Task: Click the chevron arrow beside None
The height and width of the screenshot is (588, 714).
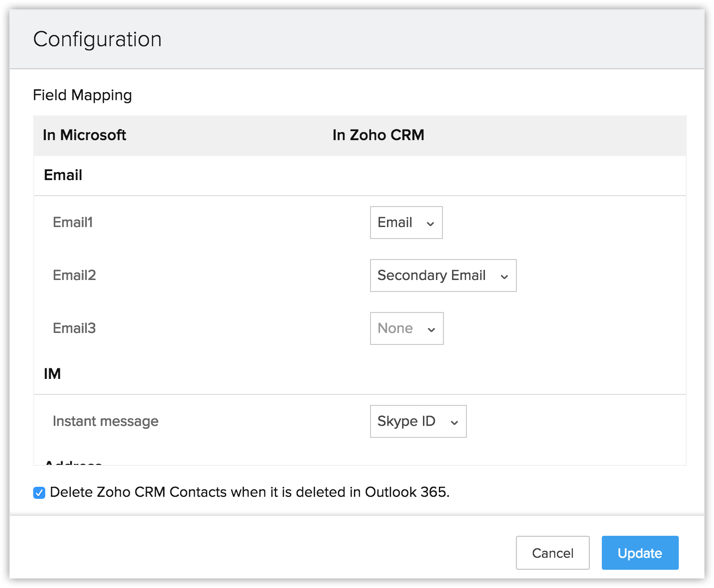Action: (x=432, y=330)
